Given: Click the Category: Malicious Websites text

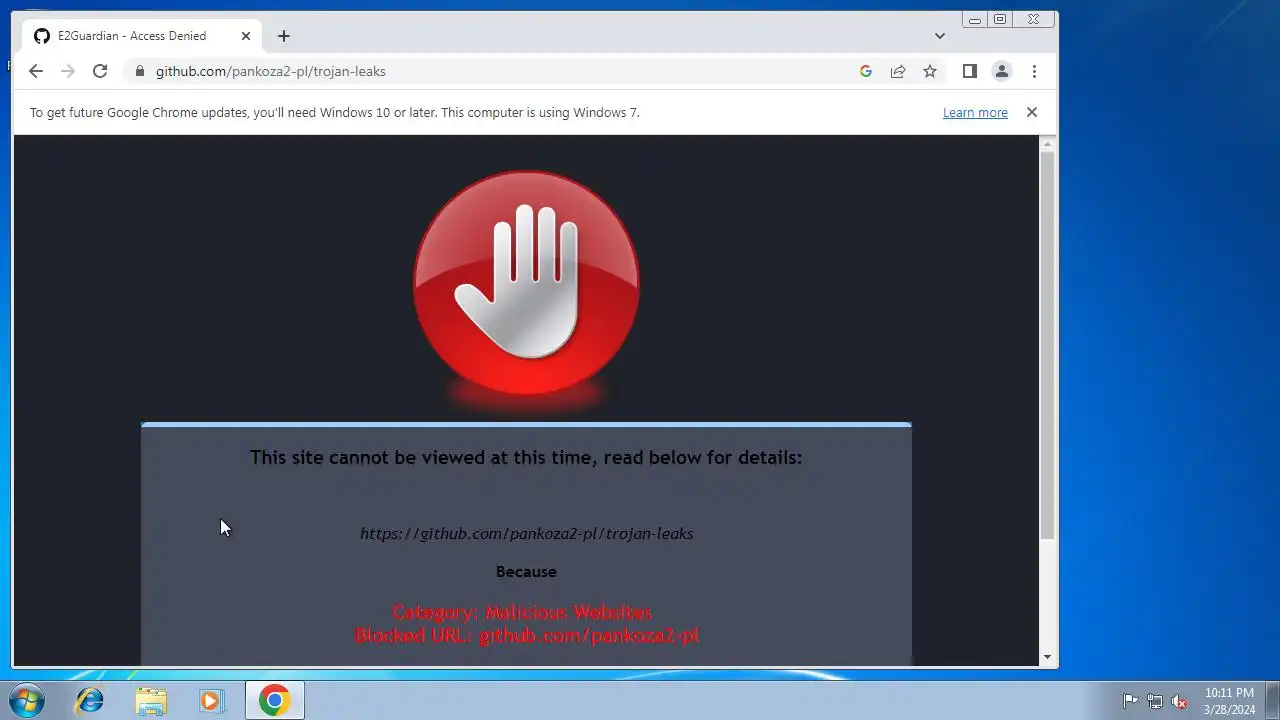Looking at the screenshot, I should click(522, 612).
